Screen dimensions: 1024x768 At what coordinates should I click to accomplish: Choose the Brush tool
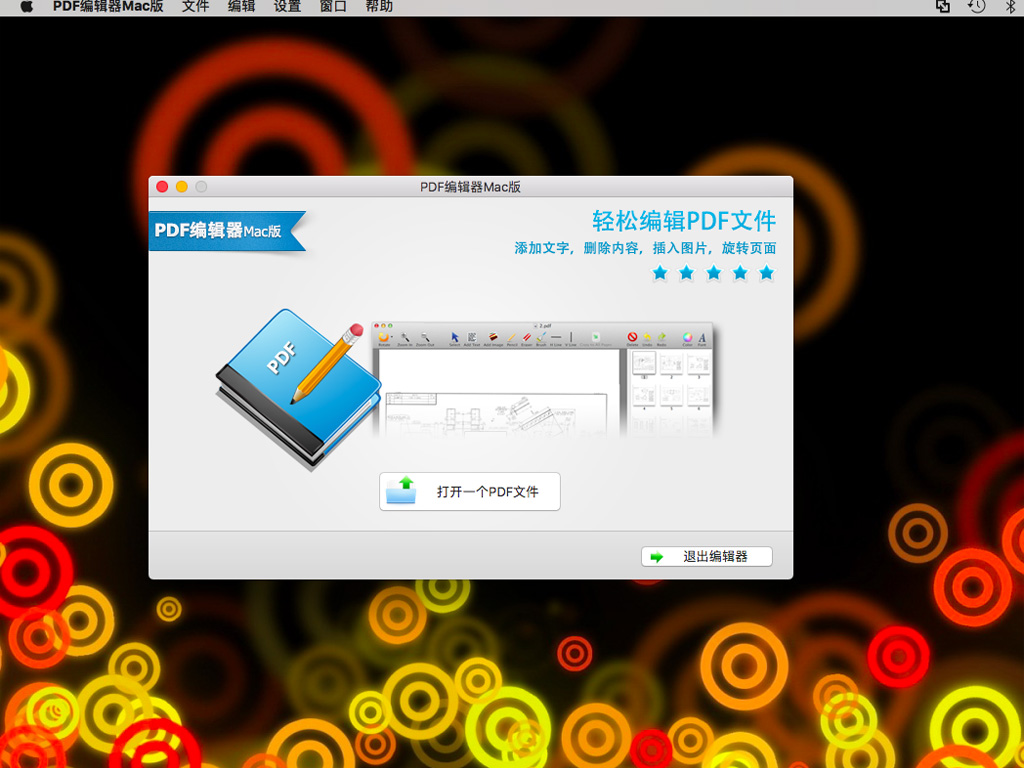click(x=541, y=336)
